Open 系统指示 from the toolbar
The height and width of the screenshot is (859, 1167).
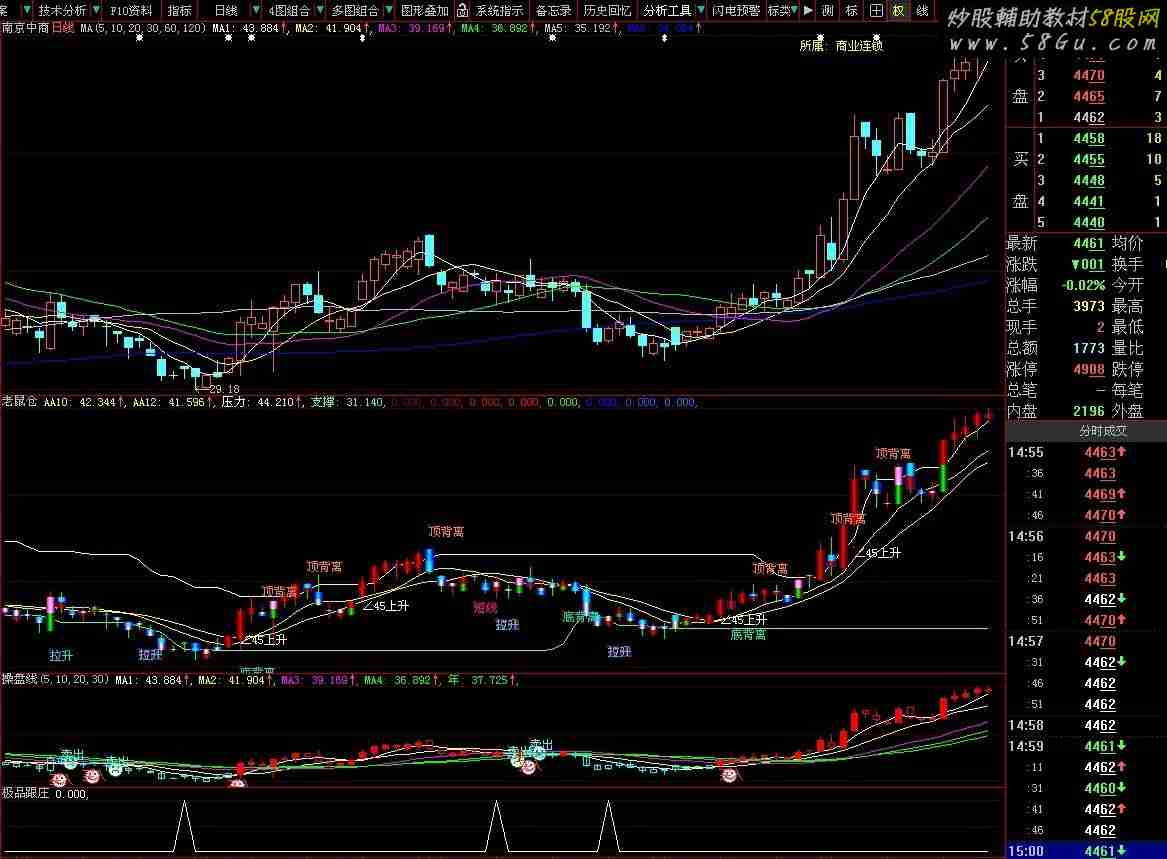(499, 10)
